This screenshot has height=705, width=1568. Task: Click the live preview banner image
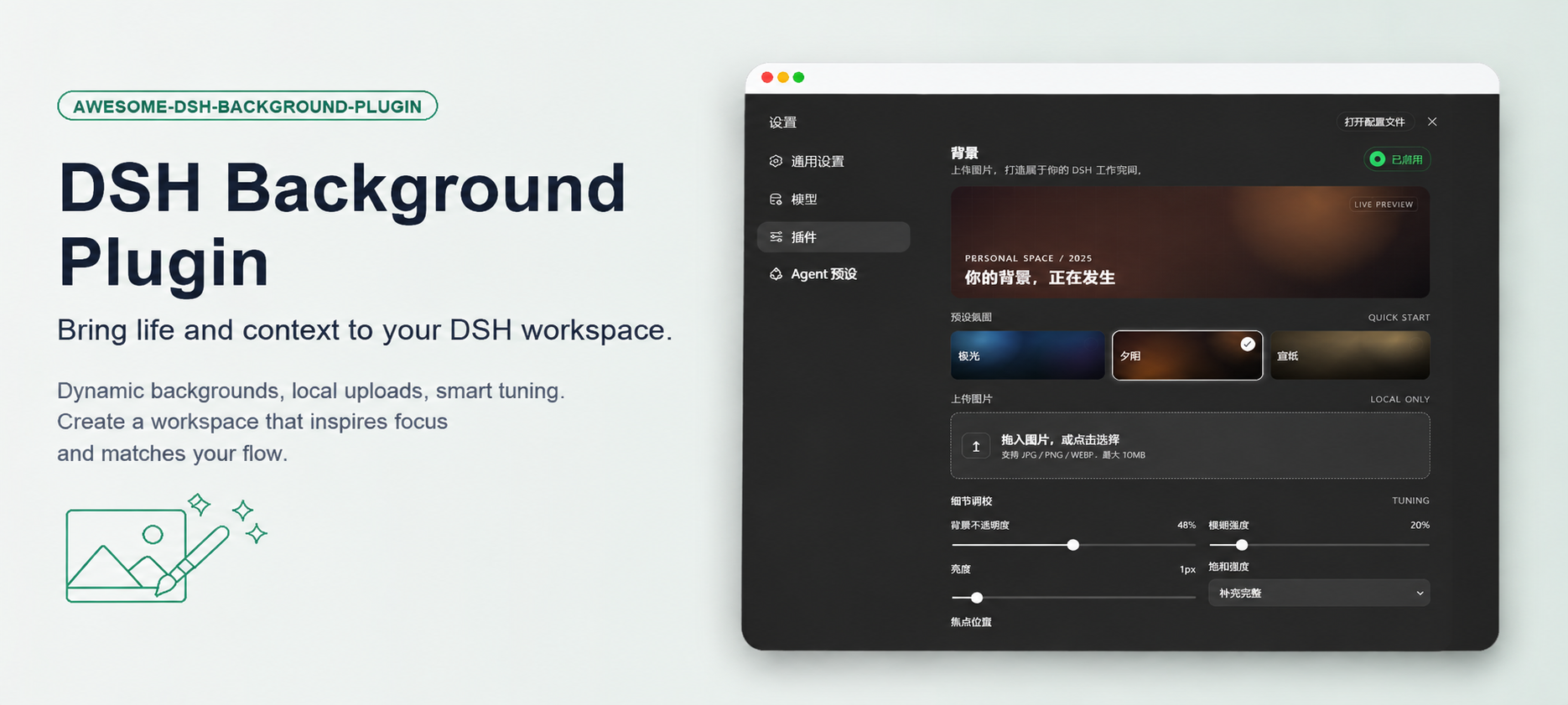[1190, 242]
